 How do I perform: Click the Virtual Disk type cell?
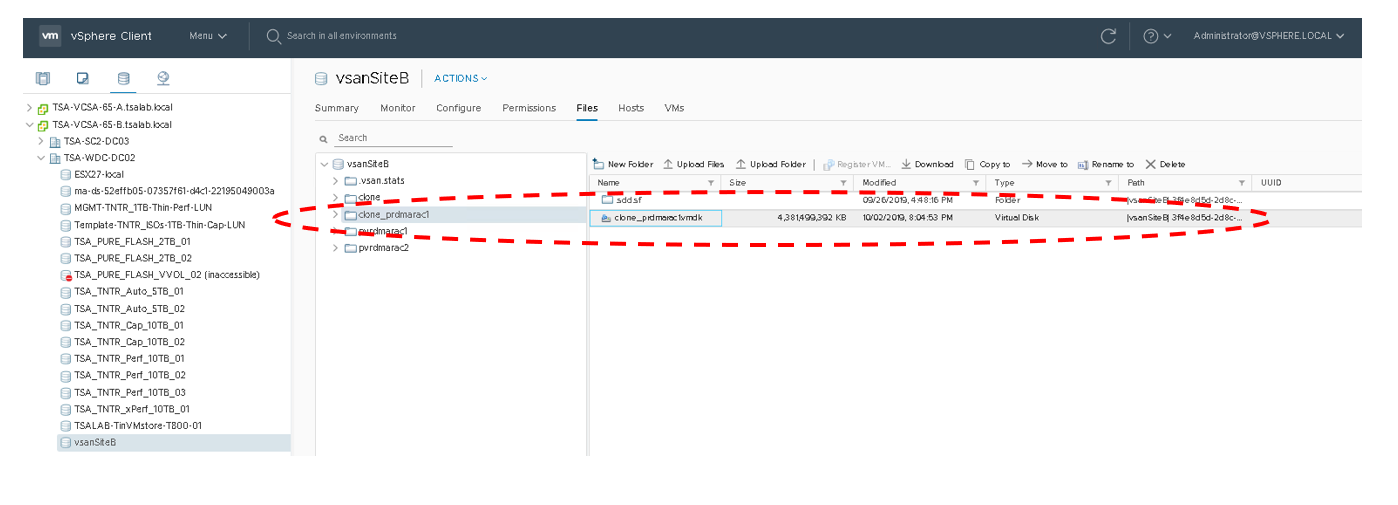[x=1018, y=217]
